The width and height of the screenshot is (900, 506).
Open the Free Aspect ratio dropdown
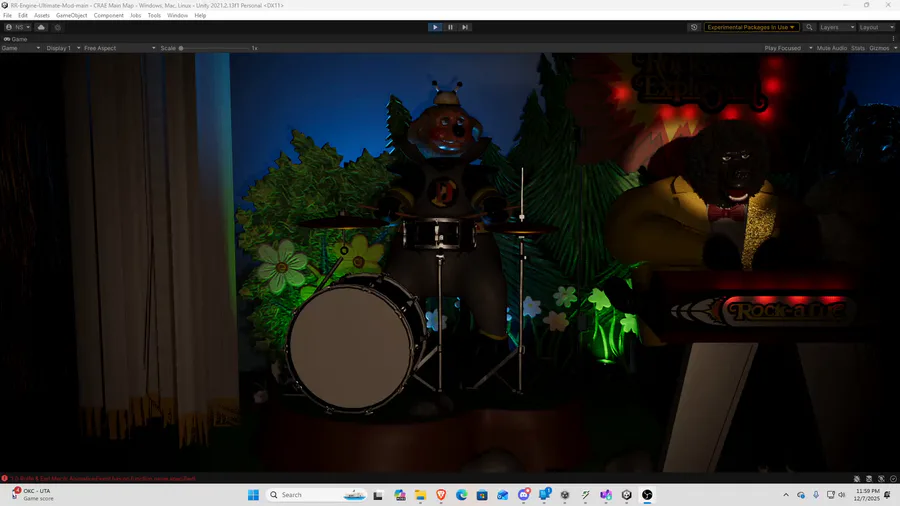coord(119,48)
